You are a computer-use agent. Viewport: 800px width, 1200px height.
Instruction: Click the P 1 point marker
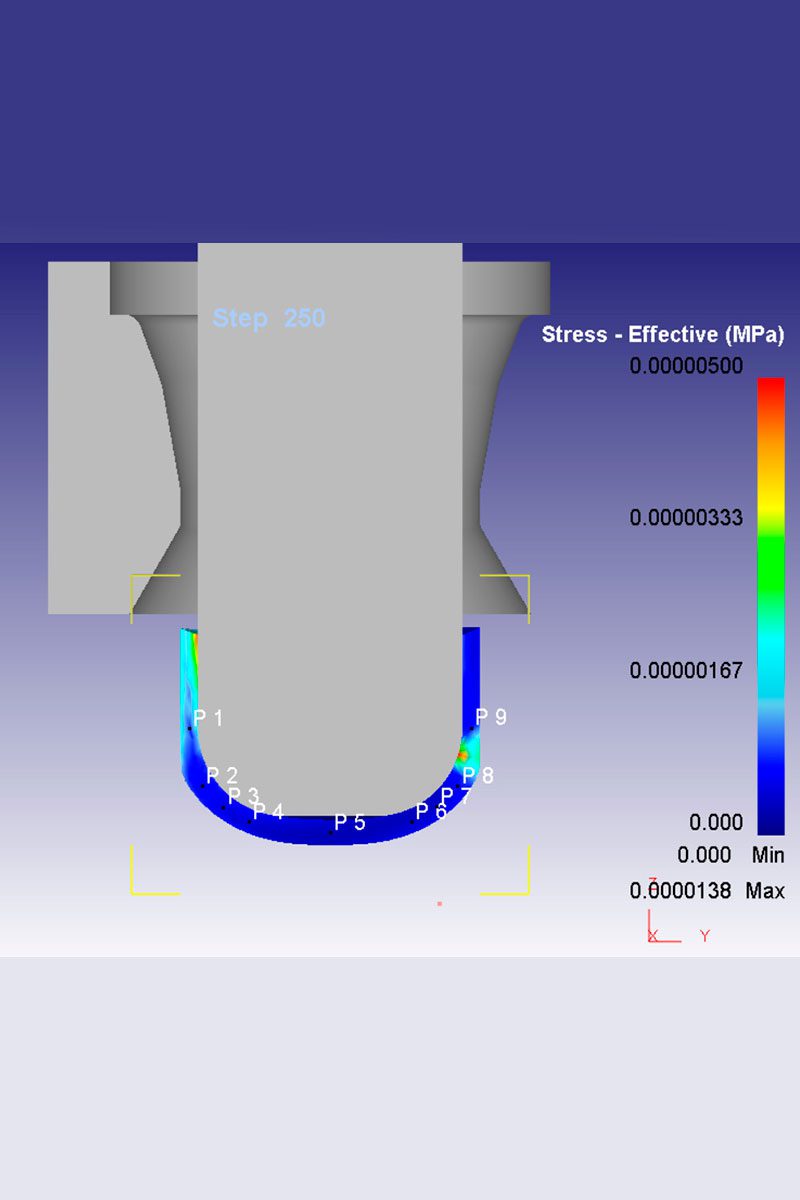[x=208, y=718]
